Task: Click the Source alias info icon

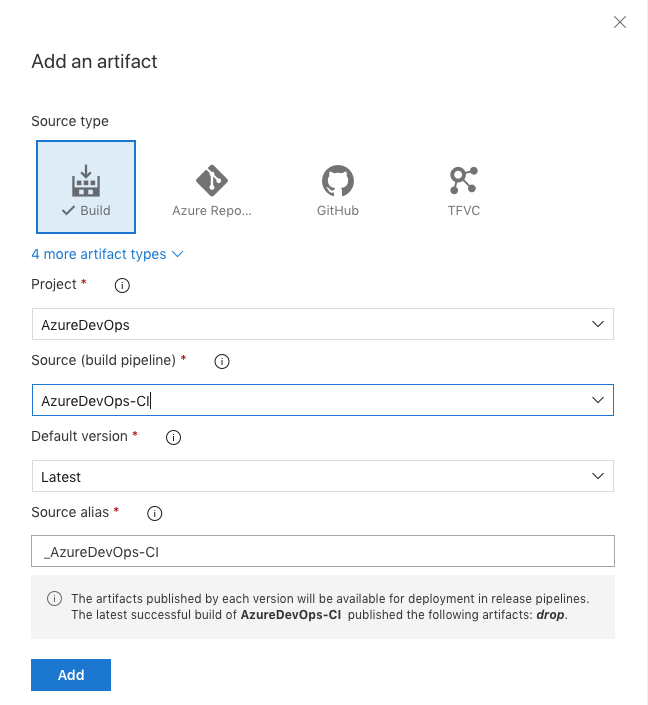Action: (x=154, y=513)
